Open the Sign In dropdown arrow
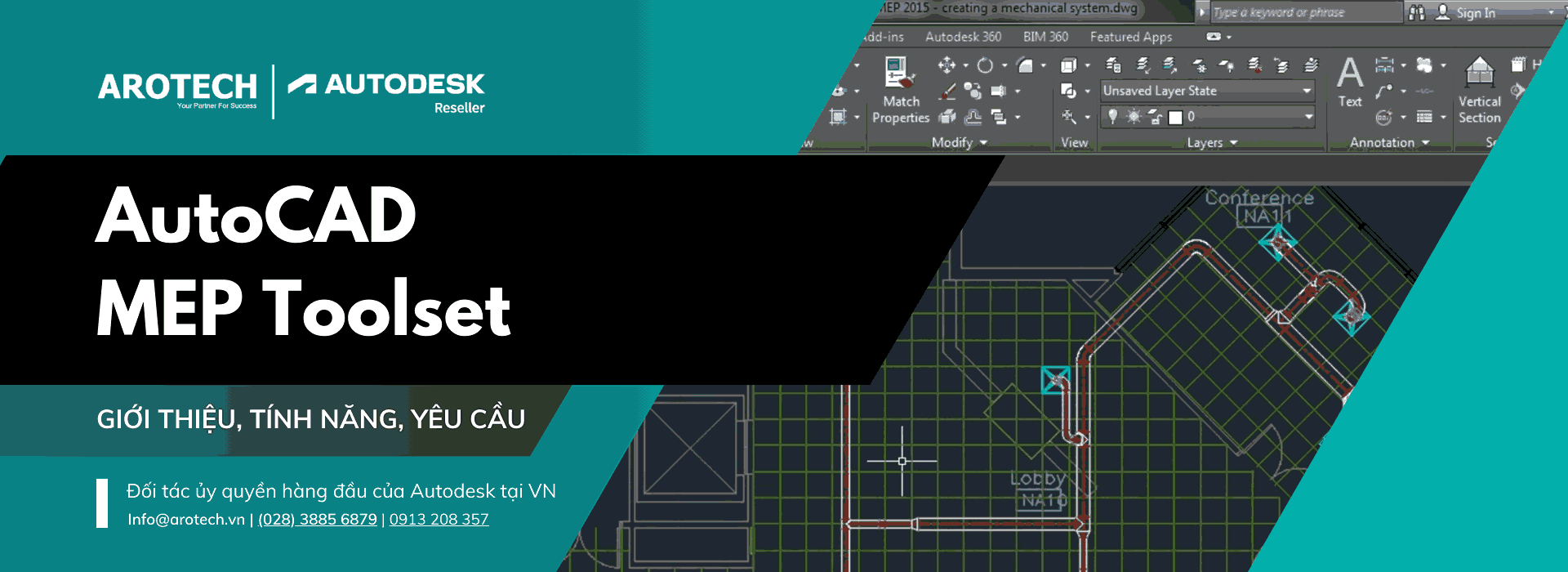1568x572 pixels. click(1551, 12)
